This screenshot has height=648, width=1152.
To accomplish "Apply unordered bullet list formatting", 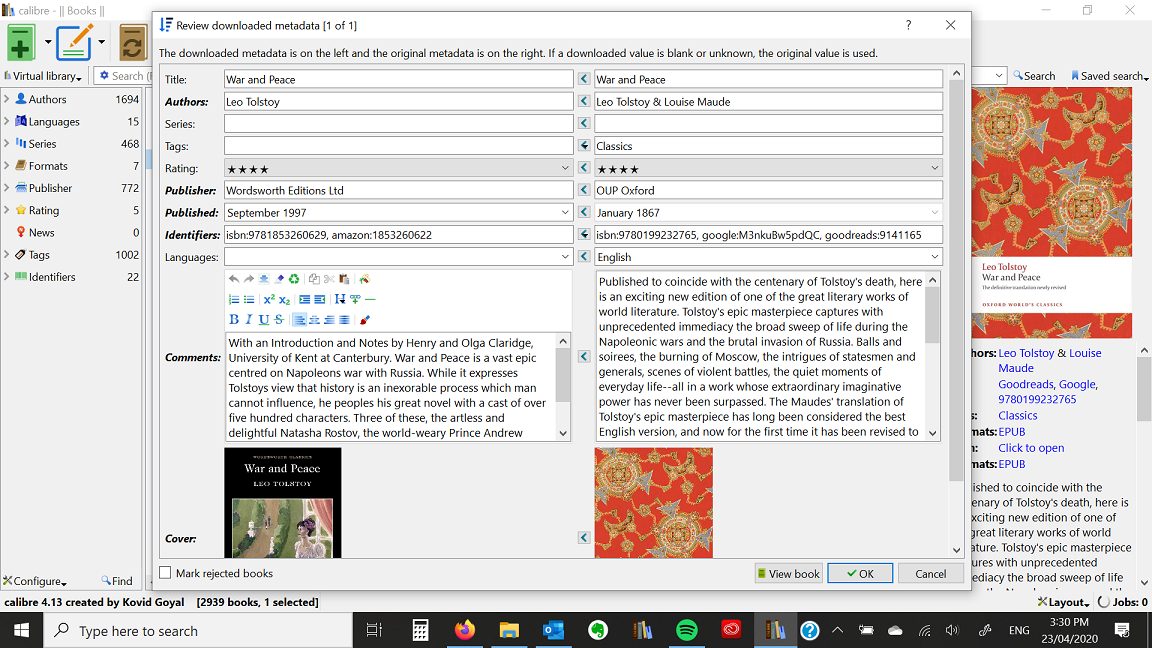I will pos(249,299).
